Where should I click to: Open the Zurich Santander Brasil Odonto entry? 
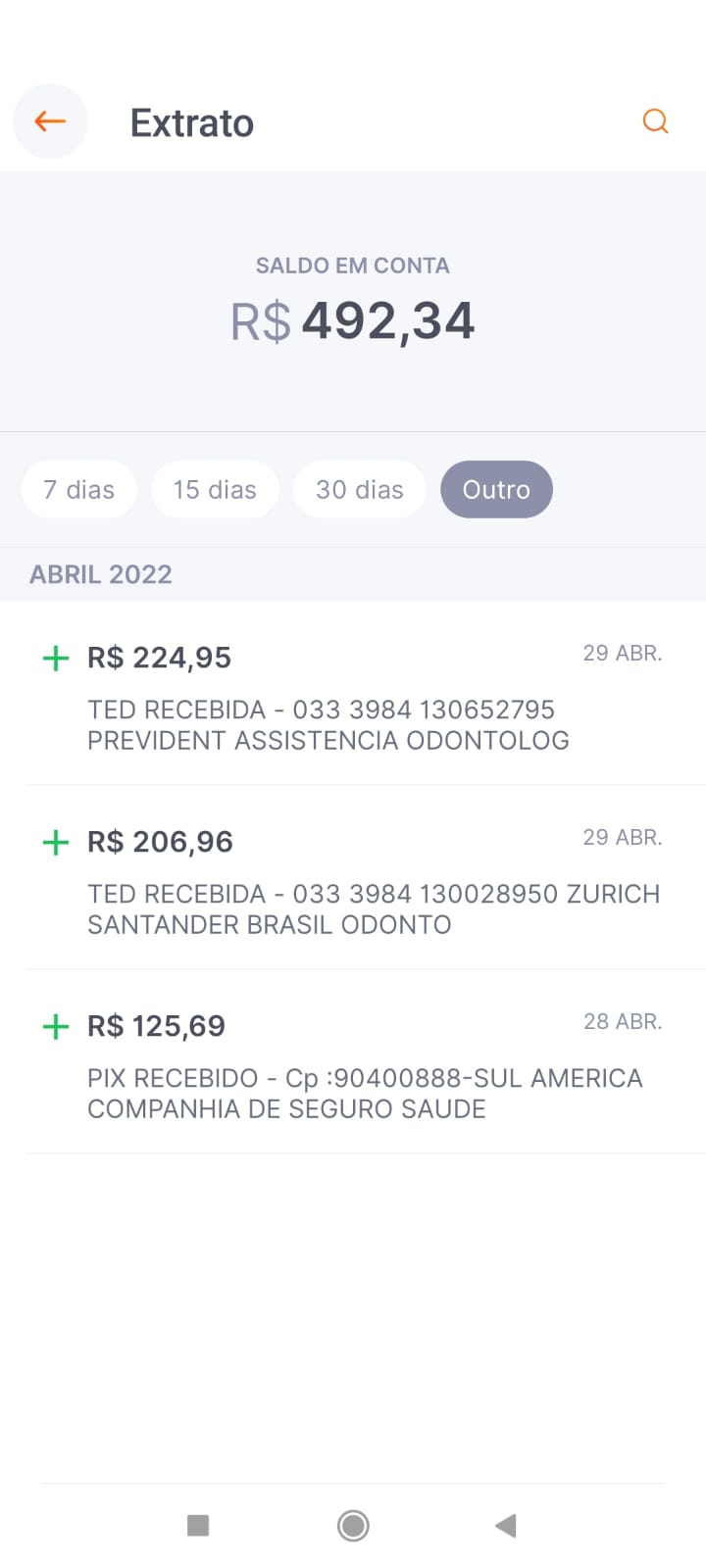[373, 908]
